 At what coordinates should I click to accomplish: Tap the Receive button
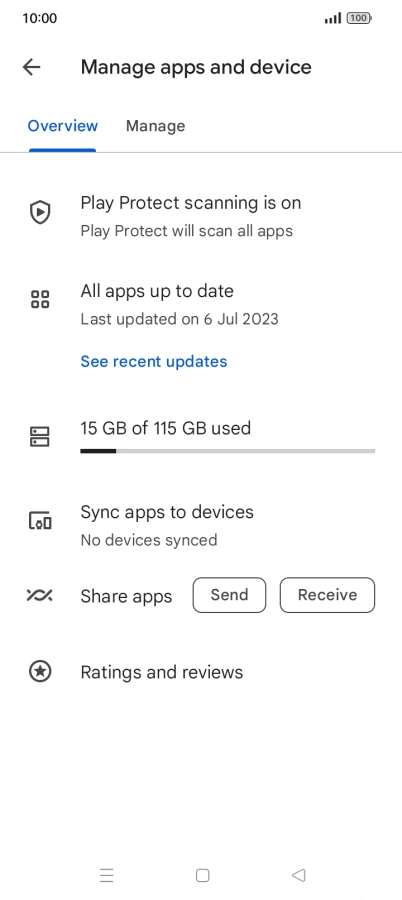click(x=327, y=595)
